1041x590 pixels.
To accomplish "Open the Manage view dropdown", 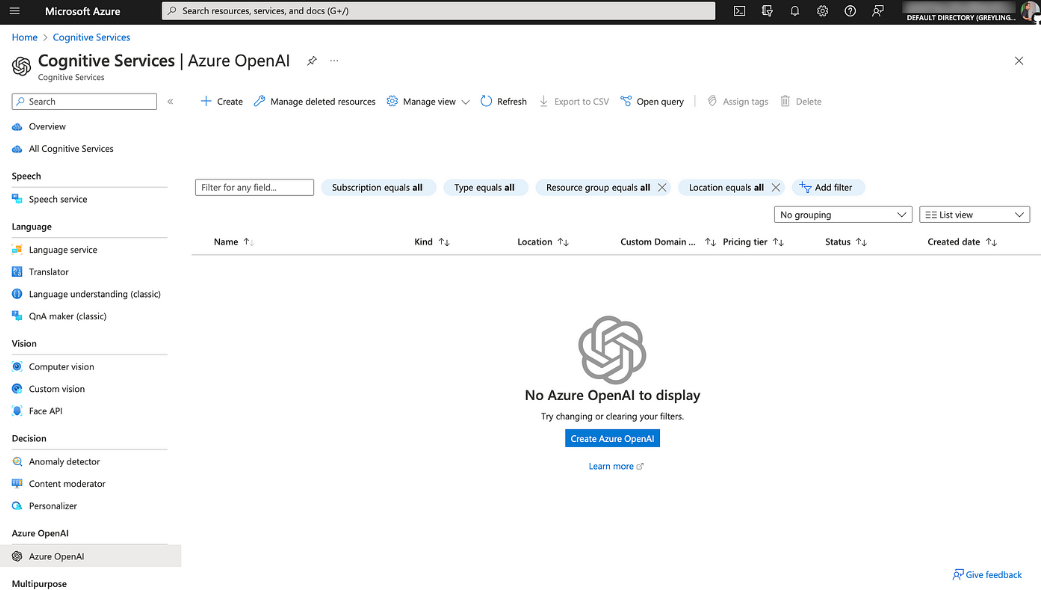I will (x=428, y=102).
